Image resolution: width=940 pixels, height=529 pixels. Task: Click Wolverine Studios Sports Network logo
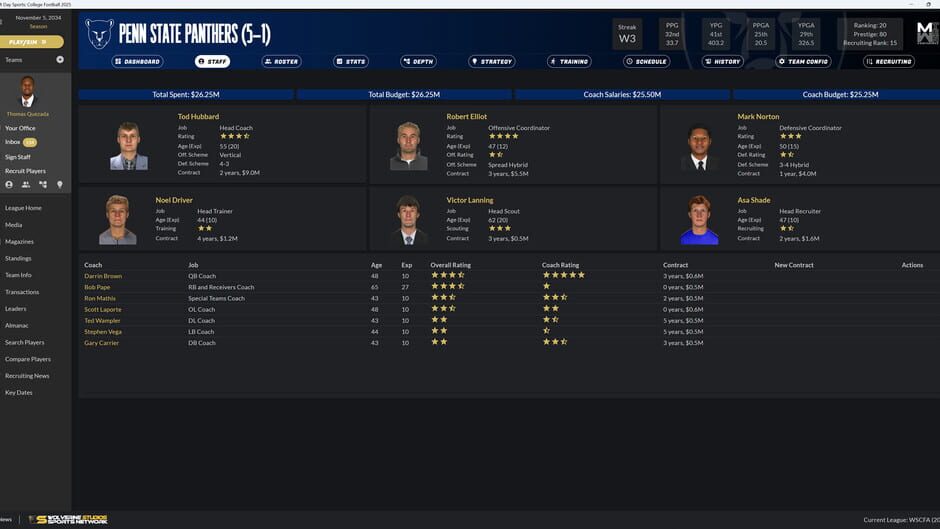(x=68, y=519)
